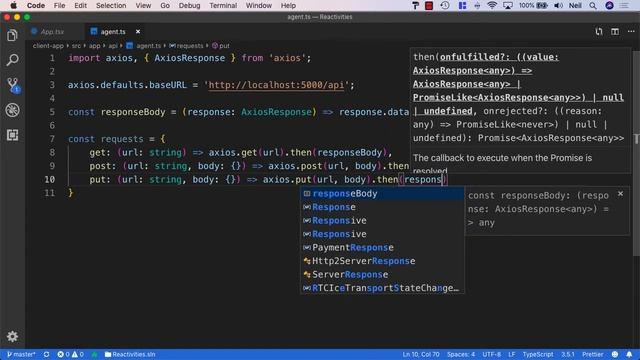Click Ln 10, Col 70 cursor position

coord(421,354)
